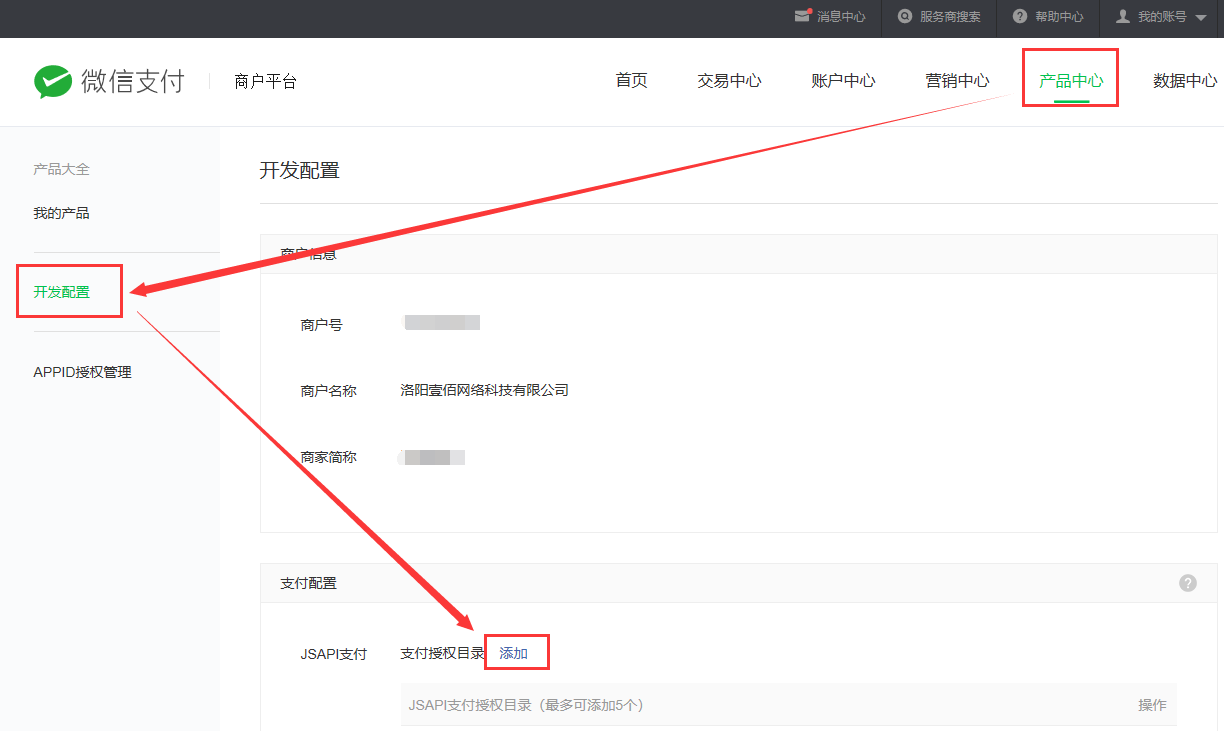The width and height of the screenshot is (1224, 731).
Task: Click the 商户平台 title text
Action: (265, 82)
